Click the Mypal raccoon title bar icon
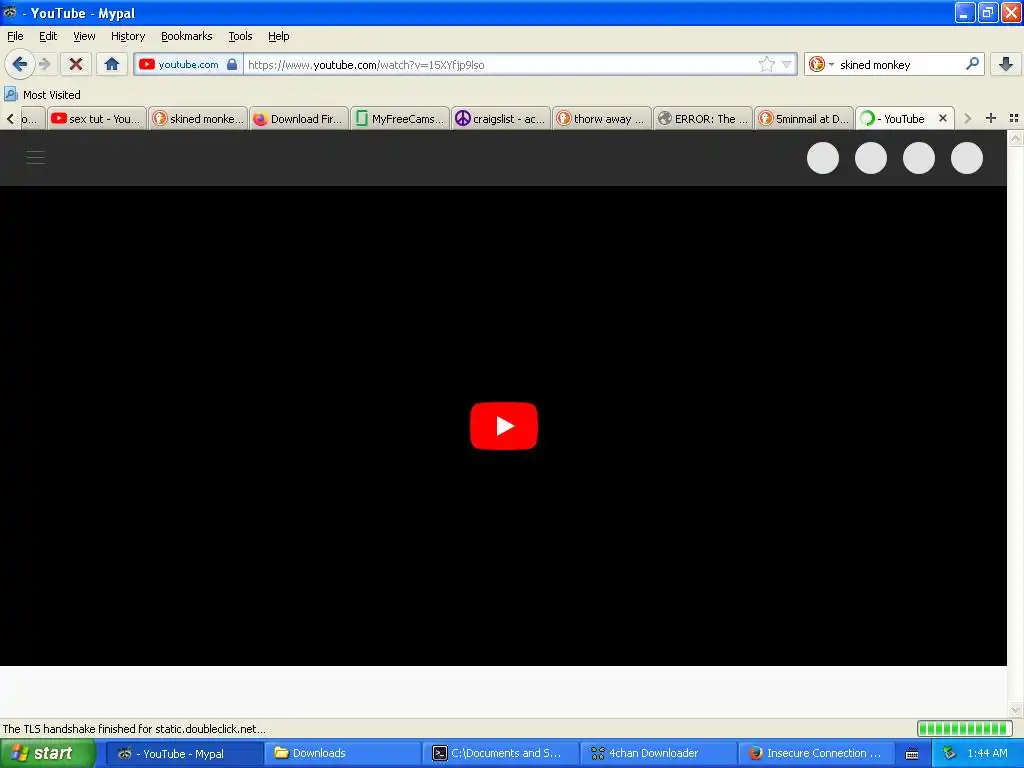This screenshot has width=1024, height=768. (10, 12)
